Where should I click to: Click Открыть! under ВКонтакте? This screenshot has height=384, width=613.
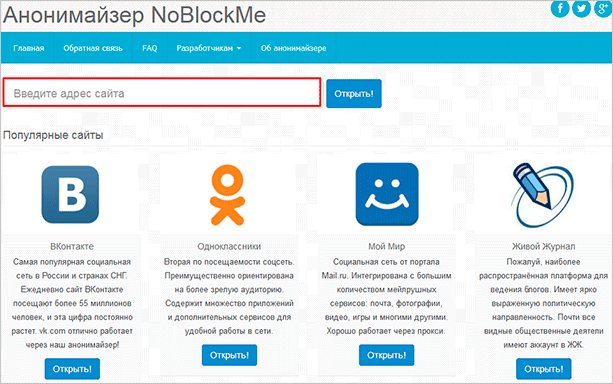[x=72, y=369]
